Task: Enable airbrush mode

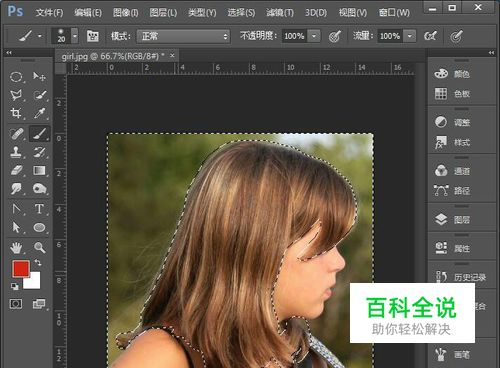Action: [430, 36]
